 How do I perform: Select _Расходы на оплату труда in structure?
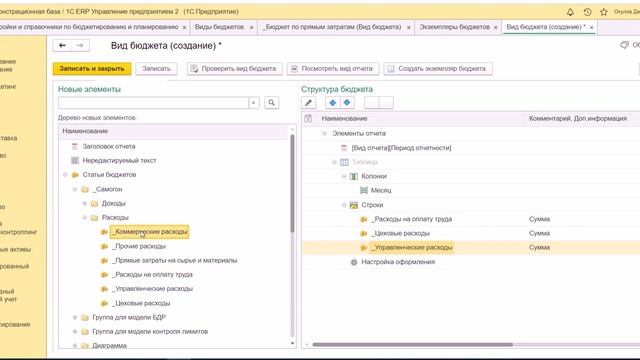411,219
